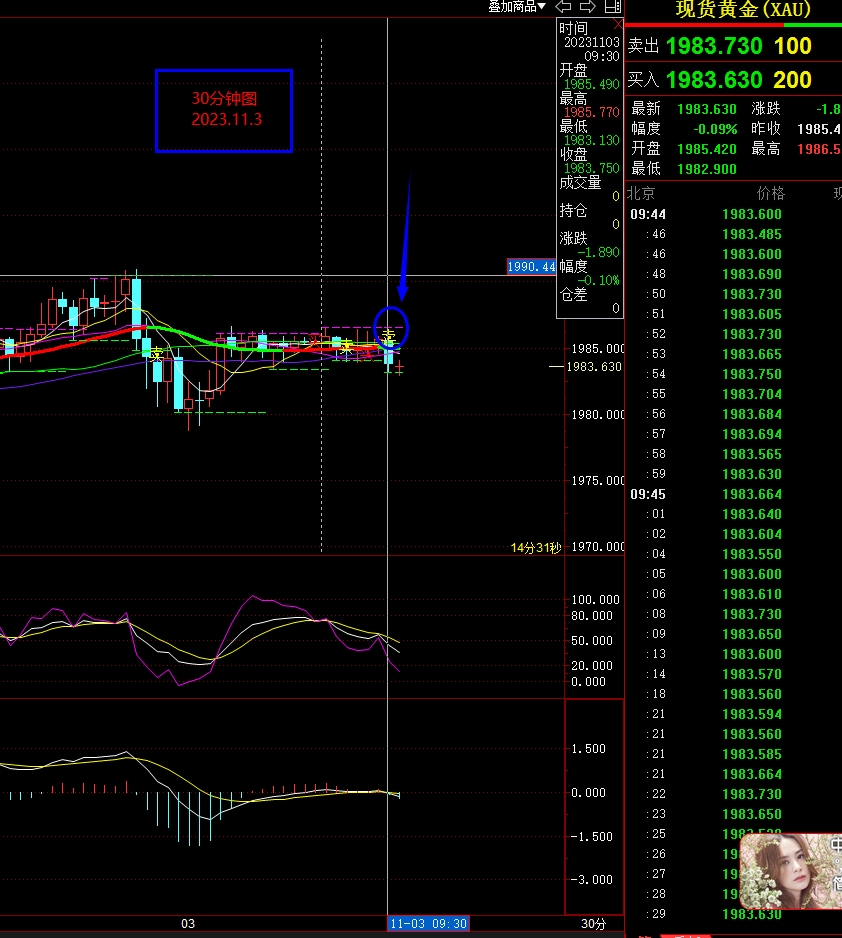Click the 1990.44 crosshair price label
Image resolution: width=842 pixels, height=938 pixels.
pyautogui.click(x=531, y=267)
